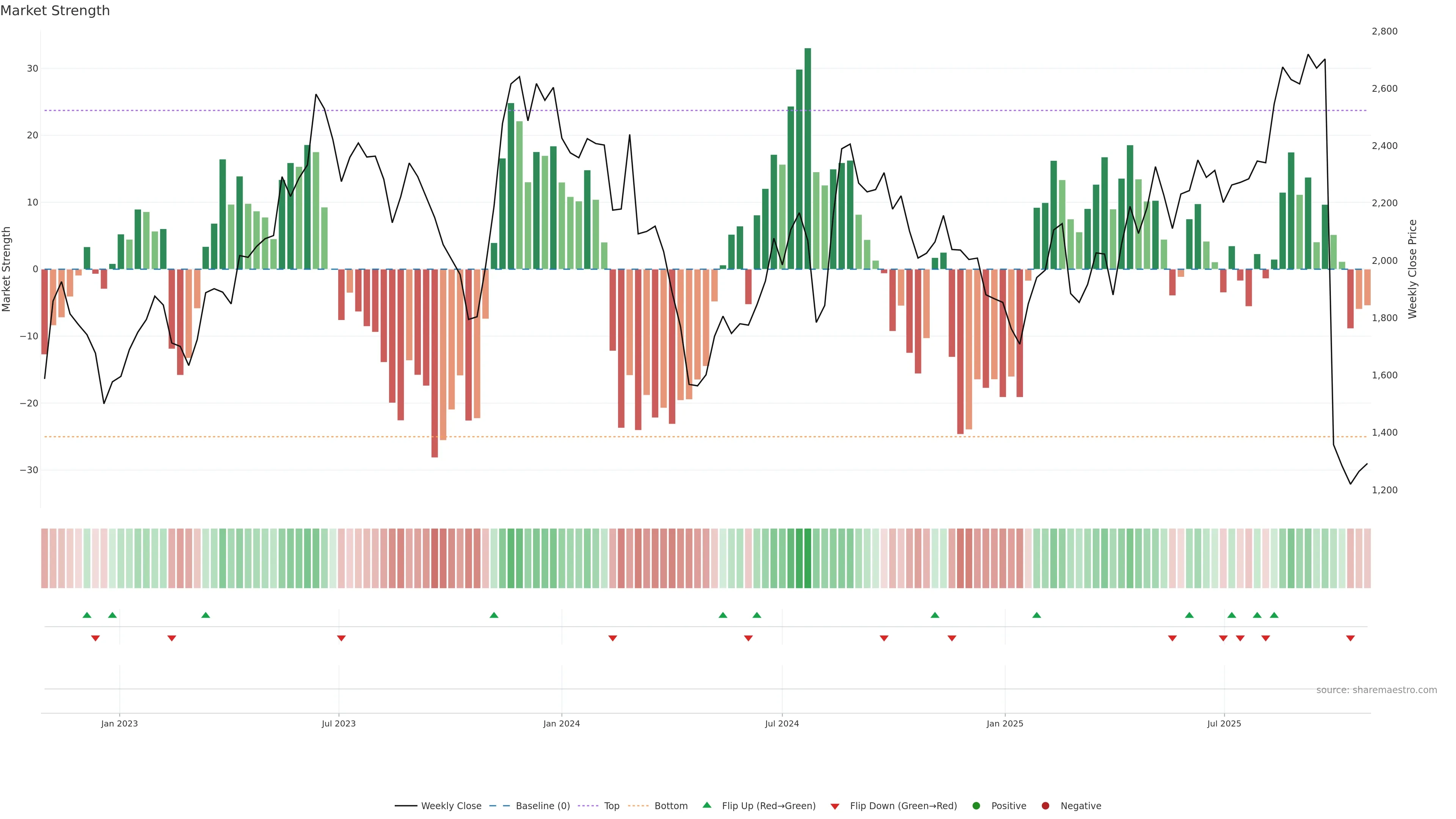The height and width of the screenshot is (819, 1456).
Task: Click the dark red Negative circle in legend
Action: click(1045, 805)
